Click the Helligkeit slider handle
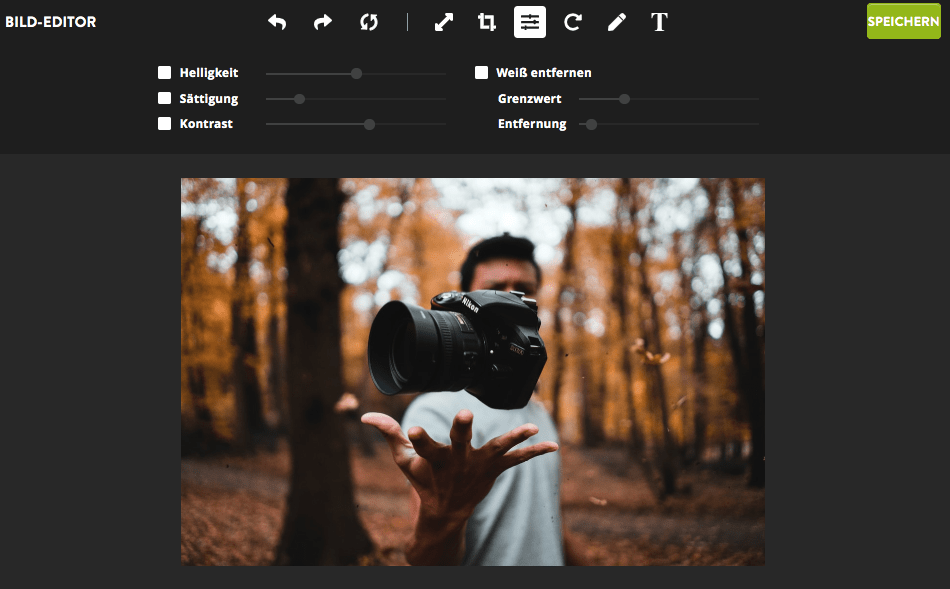 coord(356,73)
